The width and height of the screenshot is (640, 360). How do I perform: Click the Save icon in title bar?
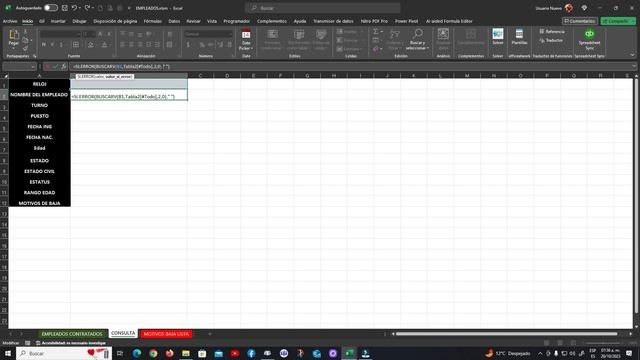[x=64, y=8]
